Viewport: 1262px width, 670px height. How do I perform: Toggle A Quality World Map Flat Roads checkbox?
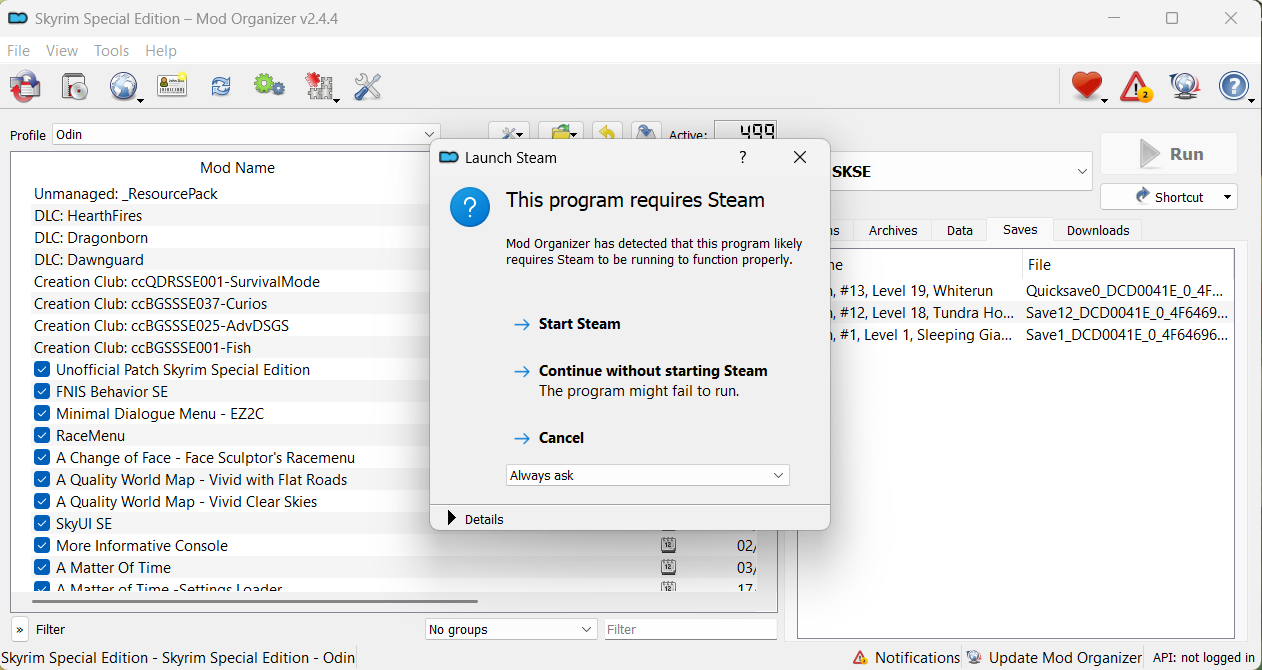[42, 480]
